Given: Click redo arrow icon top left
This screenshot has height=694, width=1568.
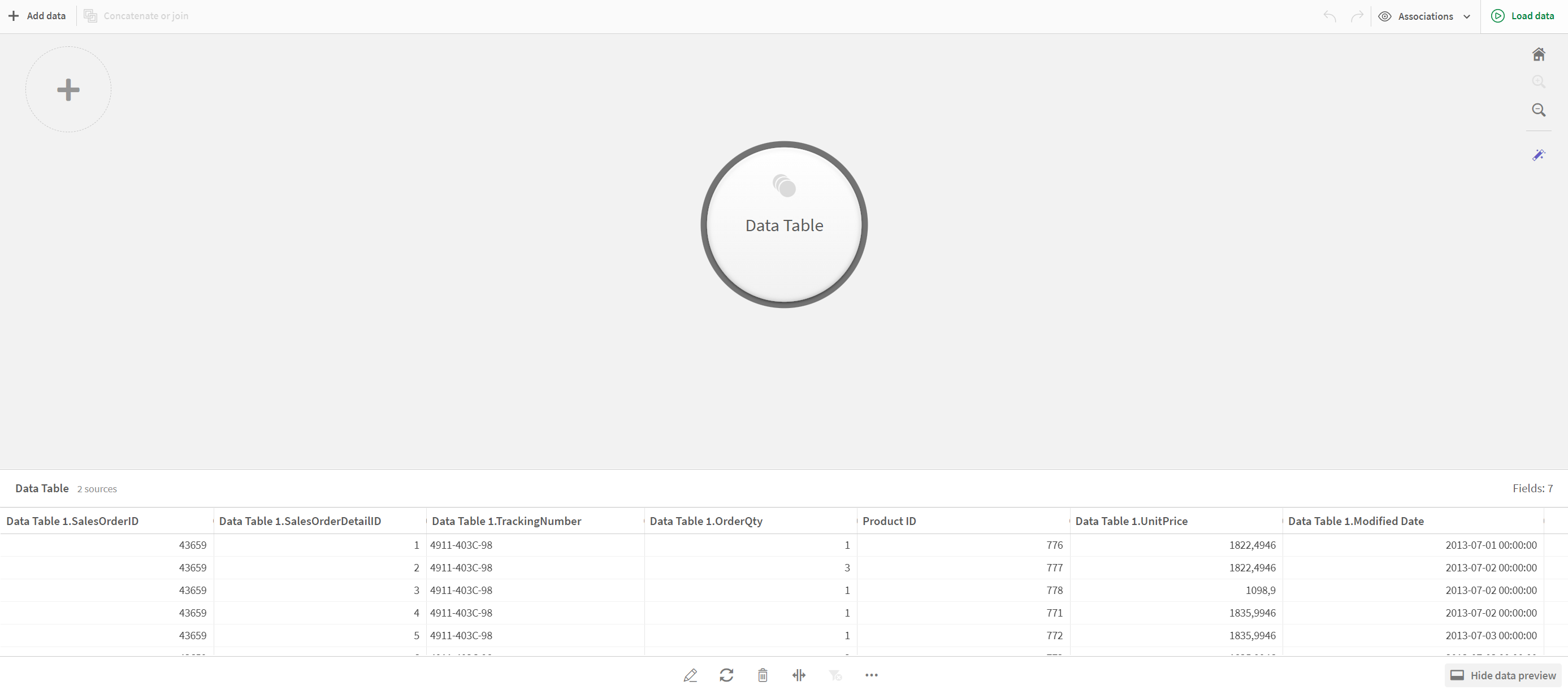Looking at the screenshot, I should [x=1358, y=15].
